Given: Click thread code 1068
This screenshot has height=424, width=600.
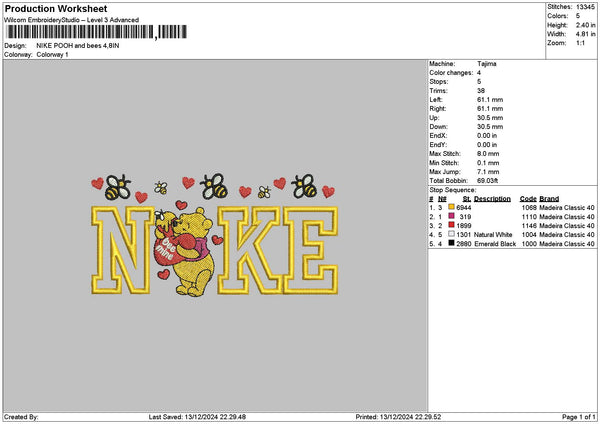Looking at the screenshot, I should tap(529, 208).
